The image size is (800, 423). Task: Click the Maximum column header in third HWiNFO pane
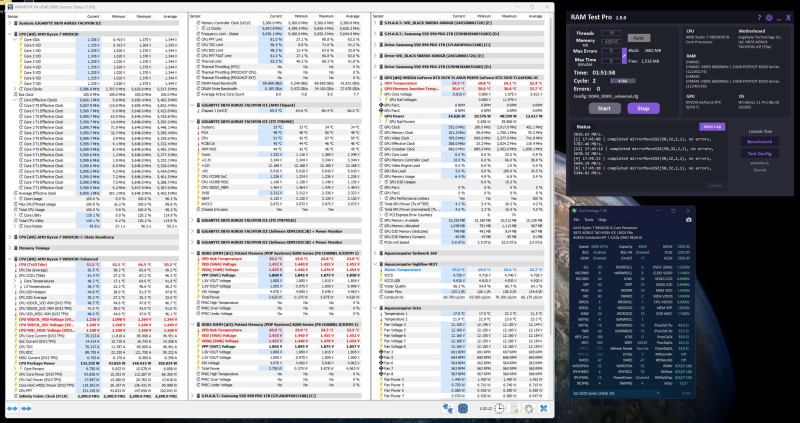point(507,17)
